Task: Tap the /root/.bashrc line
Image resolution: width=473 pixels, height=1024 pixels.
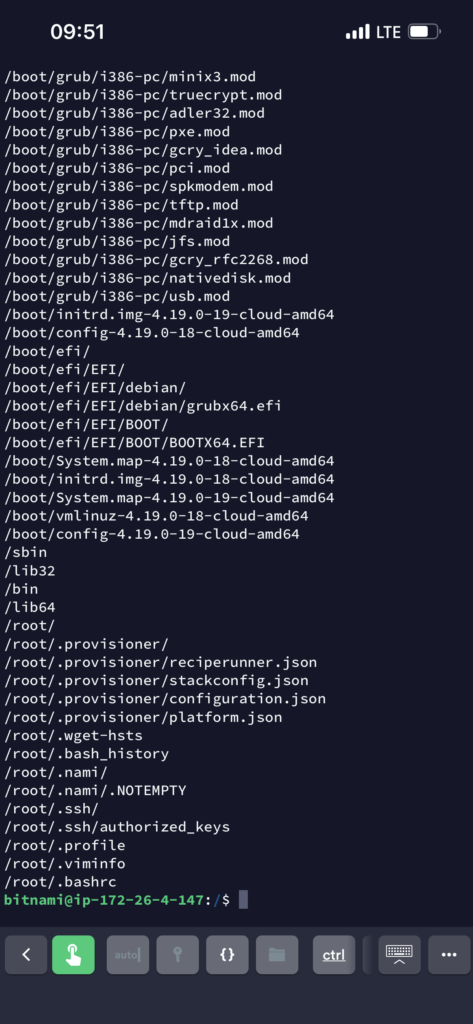Action: point(60,882)
